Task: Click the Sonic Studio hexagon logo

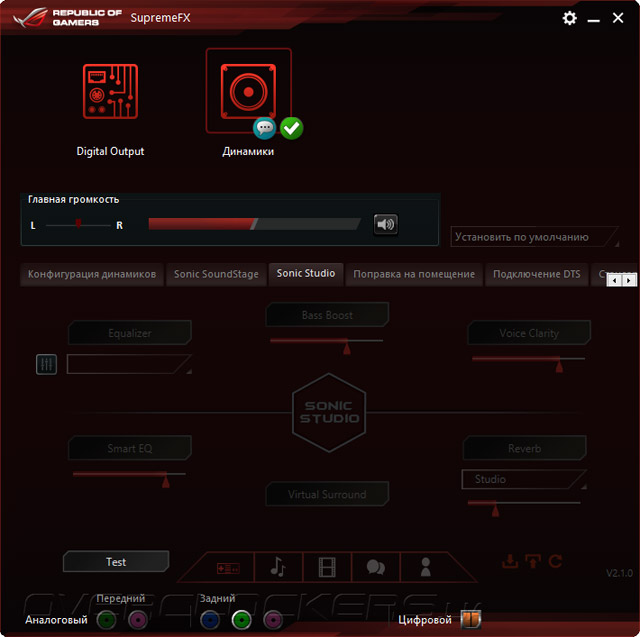Action: pos(329,412)
